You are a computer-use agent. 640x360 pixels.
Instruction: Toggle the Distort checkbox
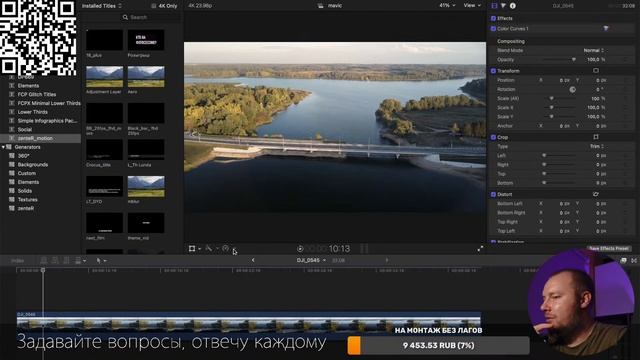pyautogui.click(x=493, y=194)
